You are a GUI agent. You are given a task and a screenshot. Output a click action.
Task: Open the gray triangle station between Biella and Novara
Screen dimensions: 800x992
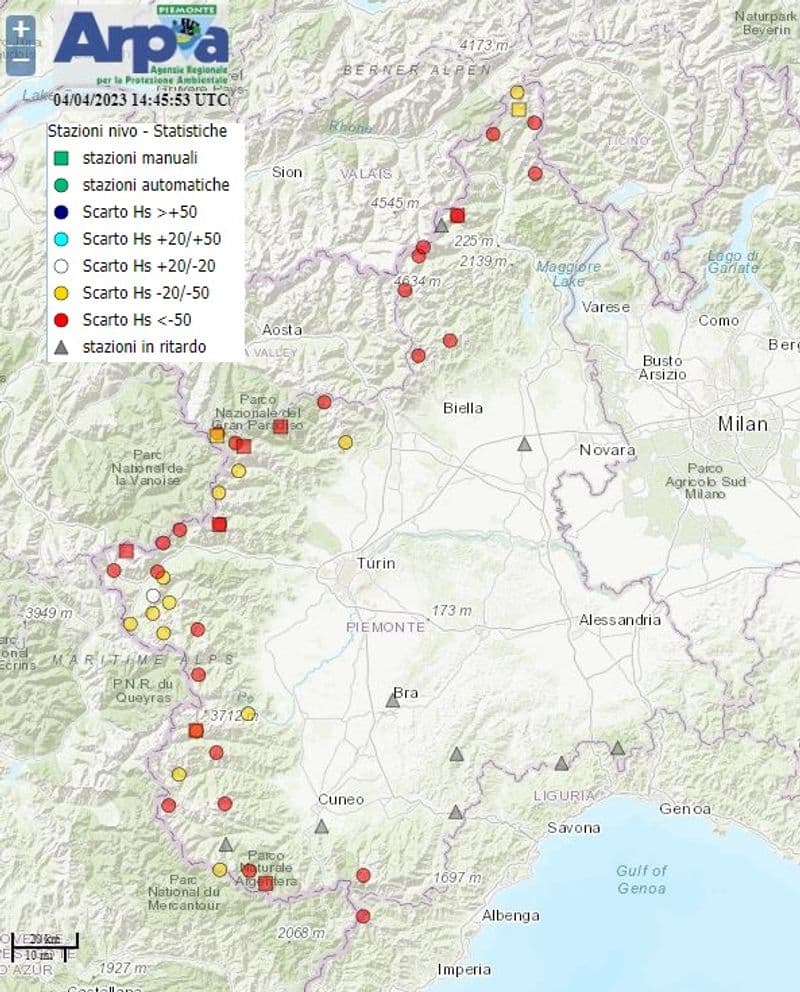(524, 444)
